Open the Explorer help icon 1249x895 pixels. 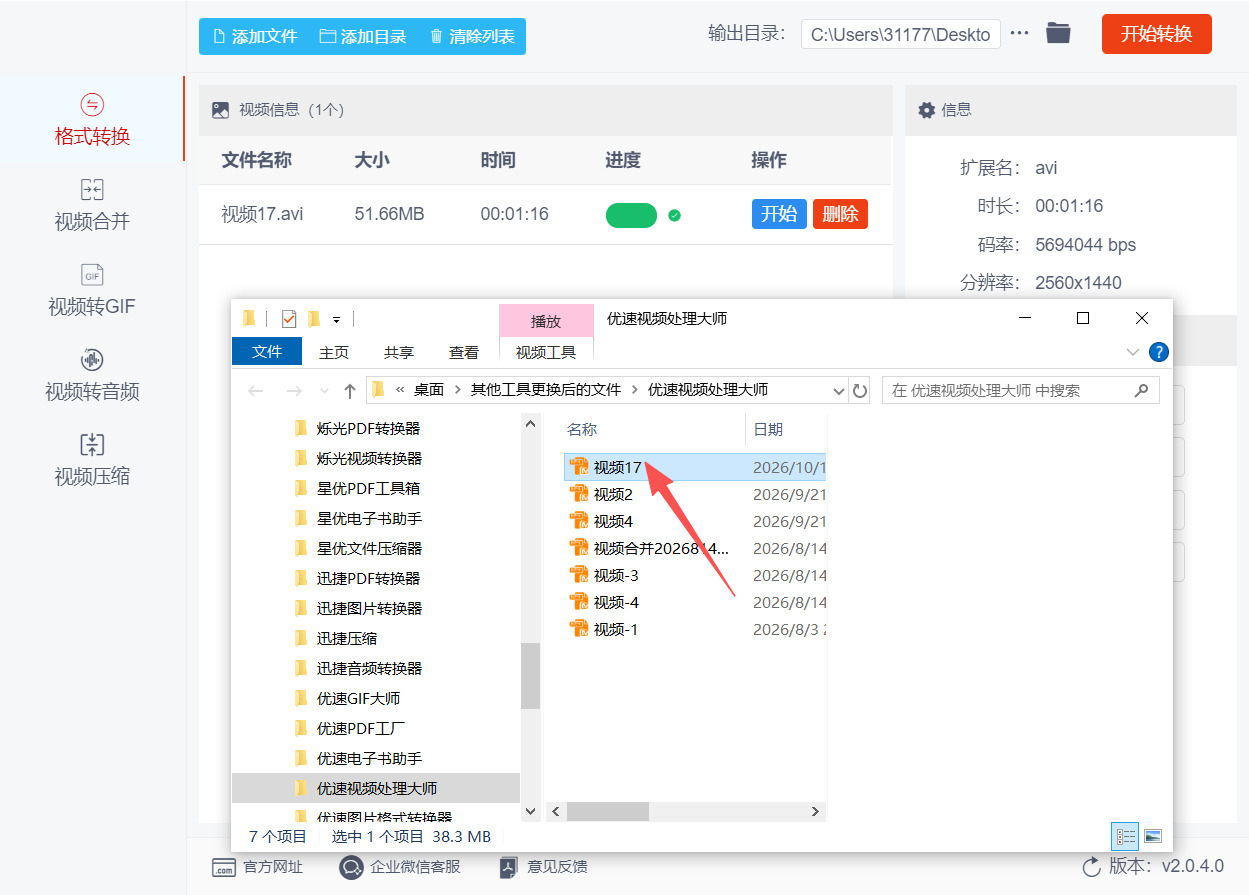pos(1159,352)
